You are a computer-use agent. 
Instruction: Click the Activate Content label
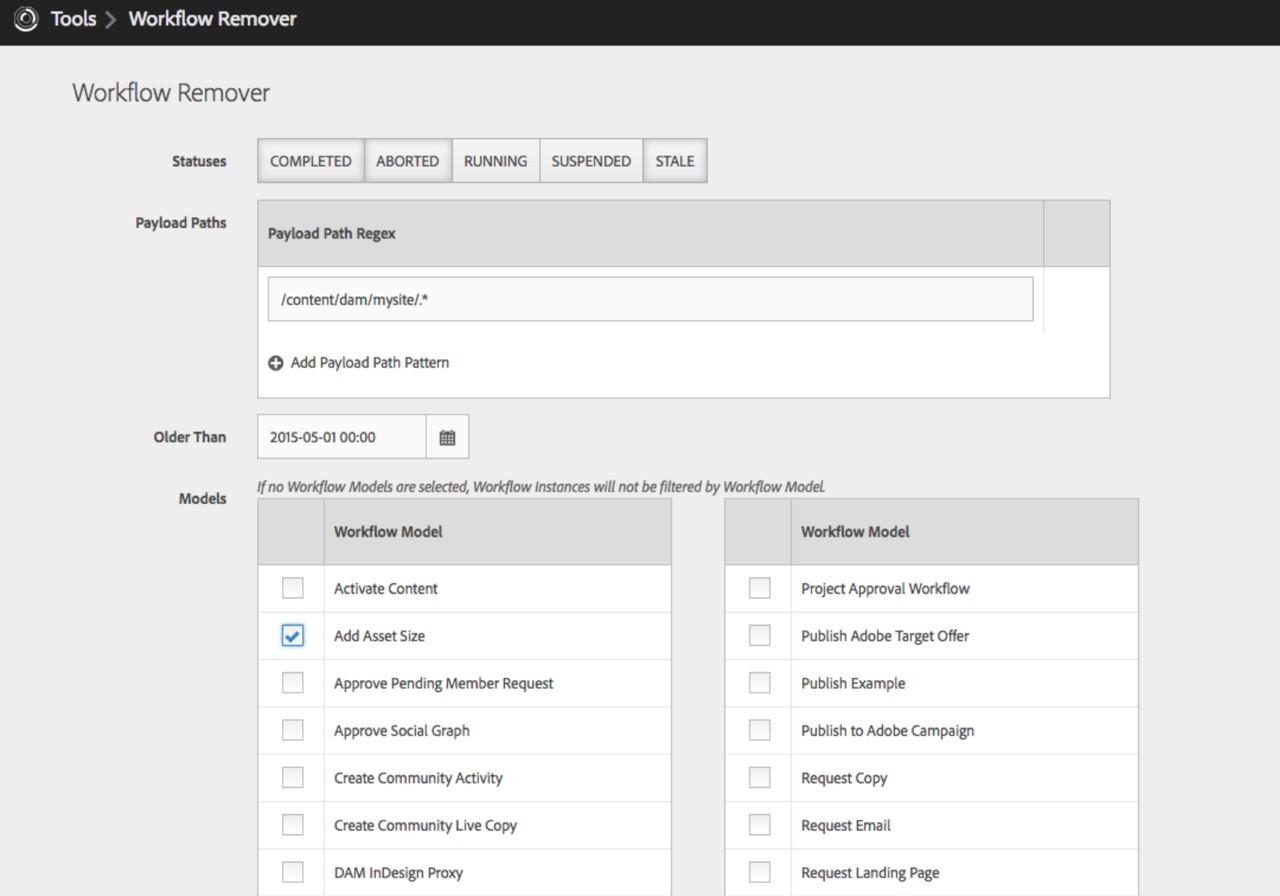point(386,588)
